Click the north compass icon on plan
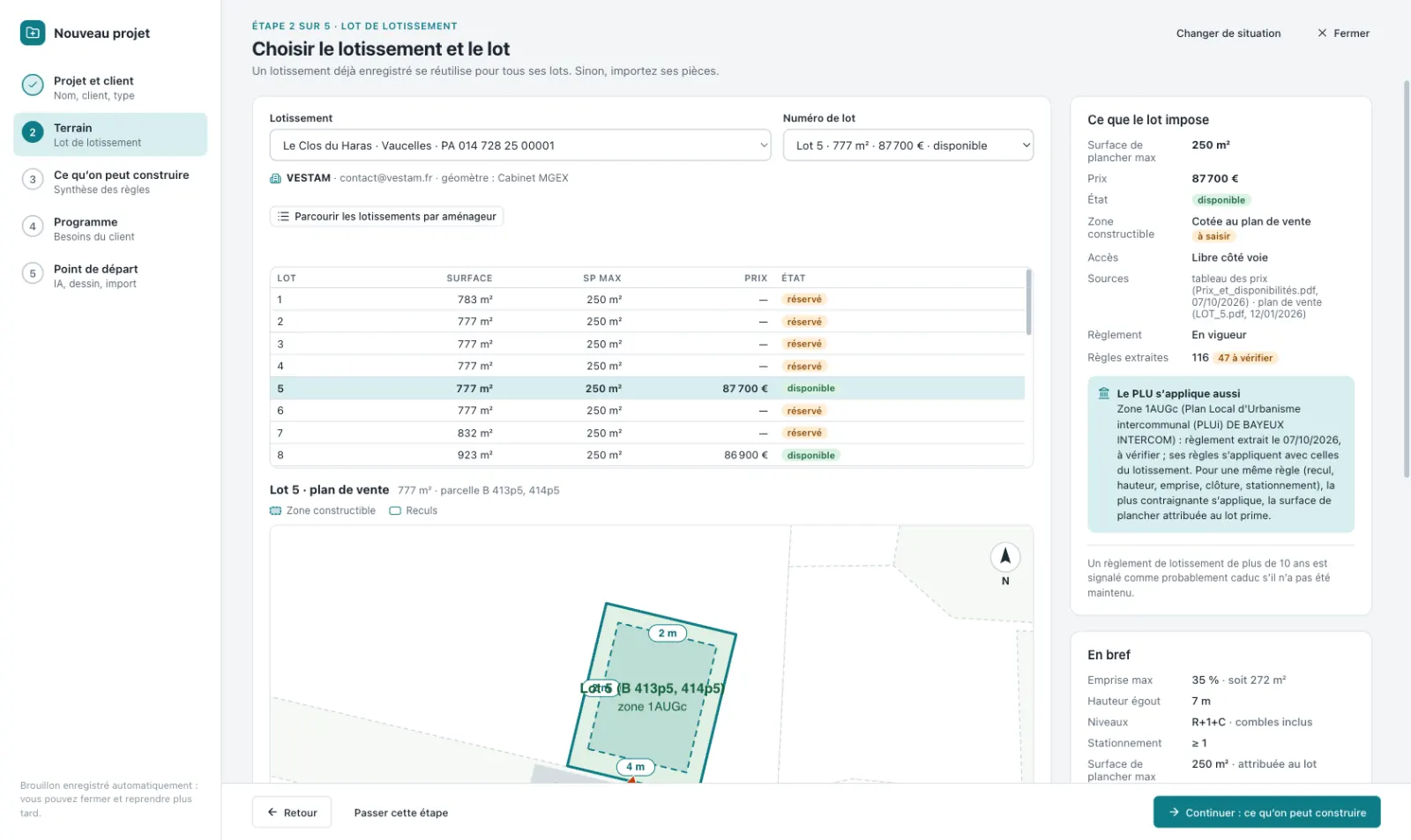Screen dimensions: 1411x840 pyautogui.click(x=1005, y=557)
